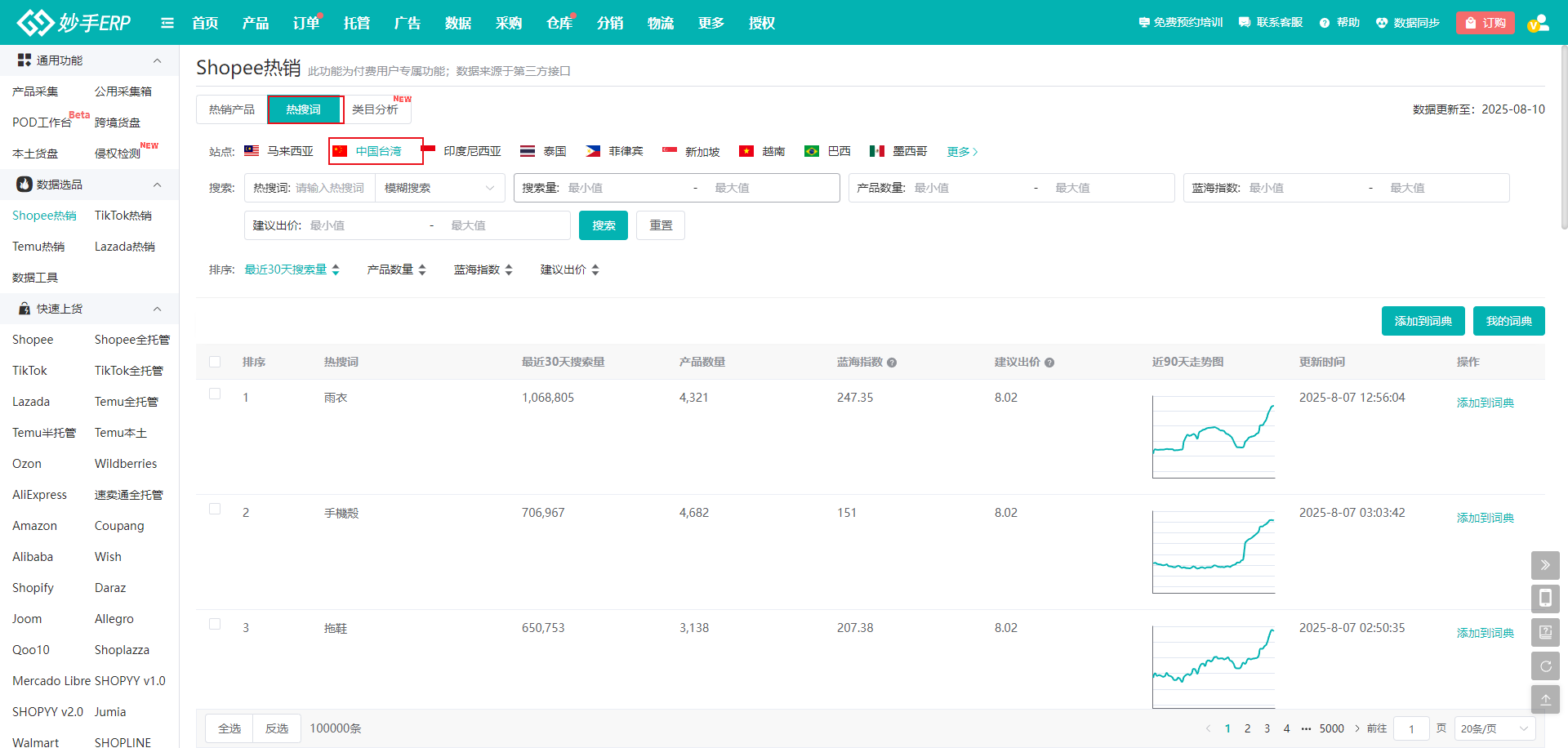Open 联系客服 customer service

[x=1271, y=23]
